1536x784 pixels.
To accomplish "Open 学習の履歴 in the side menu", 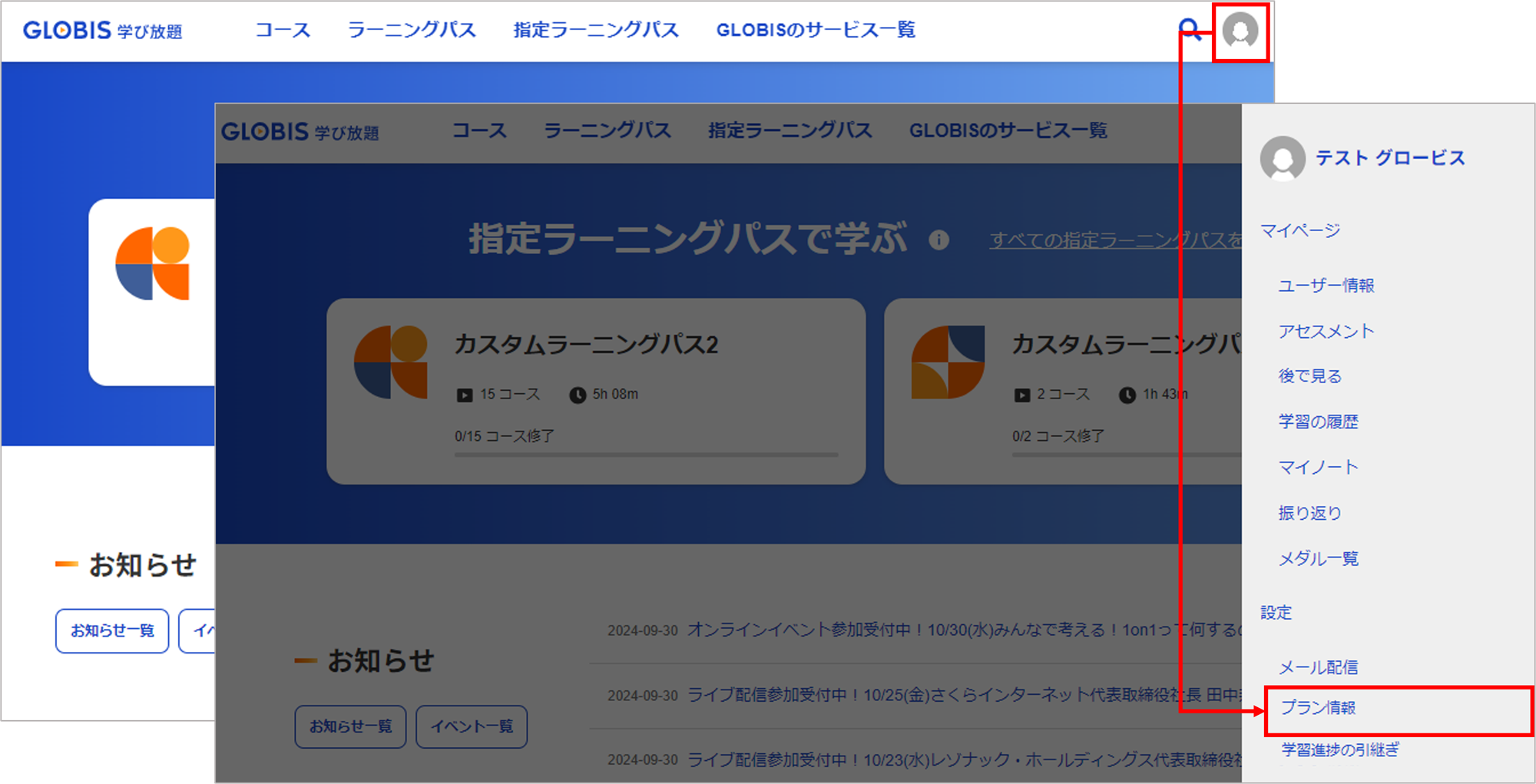I will coord(1319,422).
